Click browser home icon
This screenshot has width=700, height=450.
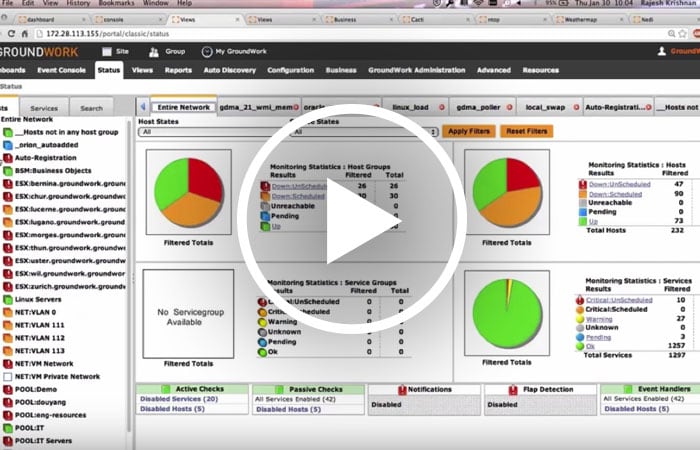[x=25, y=33]
